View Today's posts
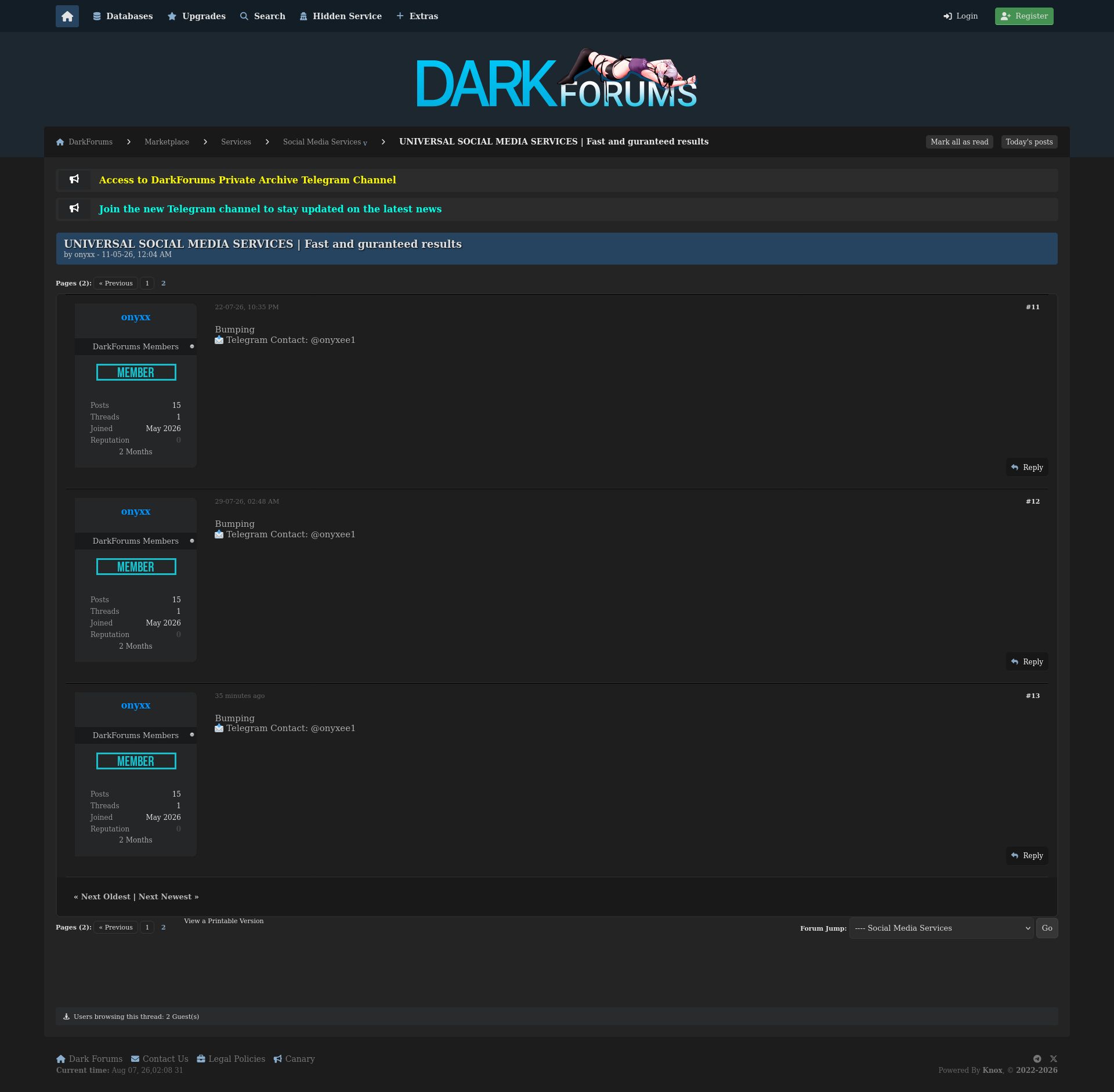The width and height of the screenshot is (1114, 1092). pyautogui.click(x=1029, y=142)
